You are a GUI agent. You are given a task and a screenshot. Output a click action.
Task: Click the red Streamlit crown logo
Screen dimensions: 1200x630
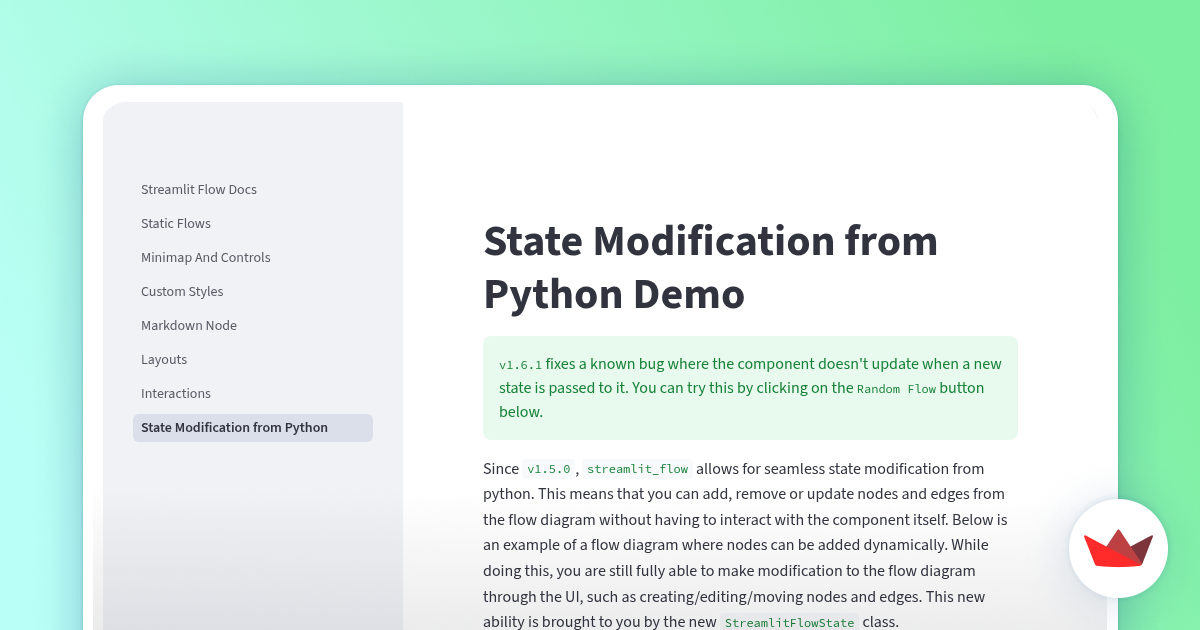click(1118, 549)
